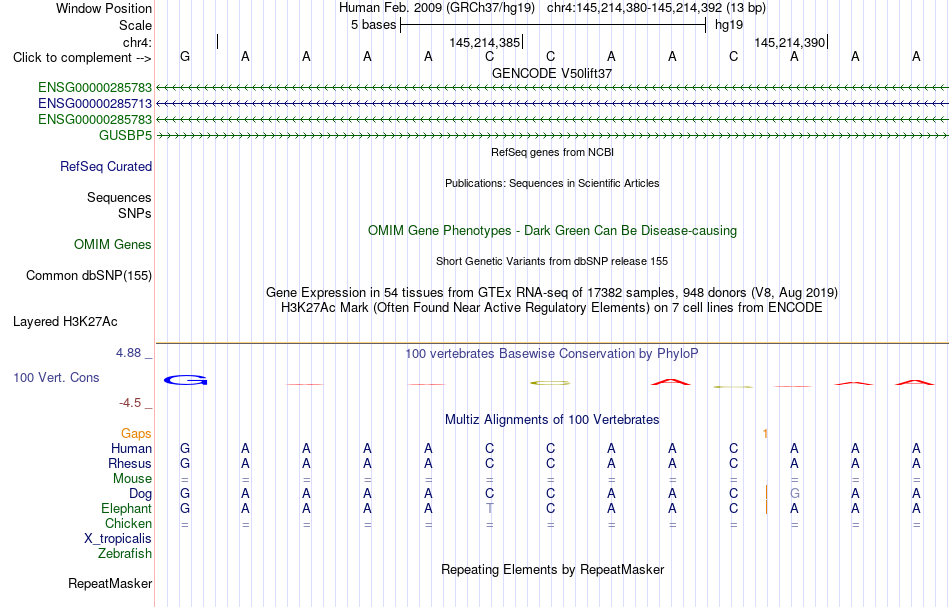The height and width of the screenshot is (607, 950).
Task: Click the blue G PhyloP conservation logo
Action: pyautogui.click(x=185, y=380)
